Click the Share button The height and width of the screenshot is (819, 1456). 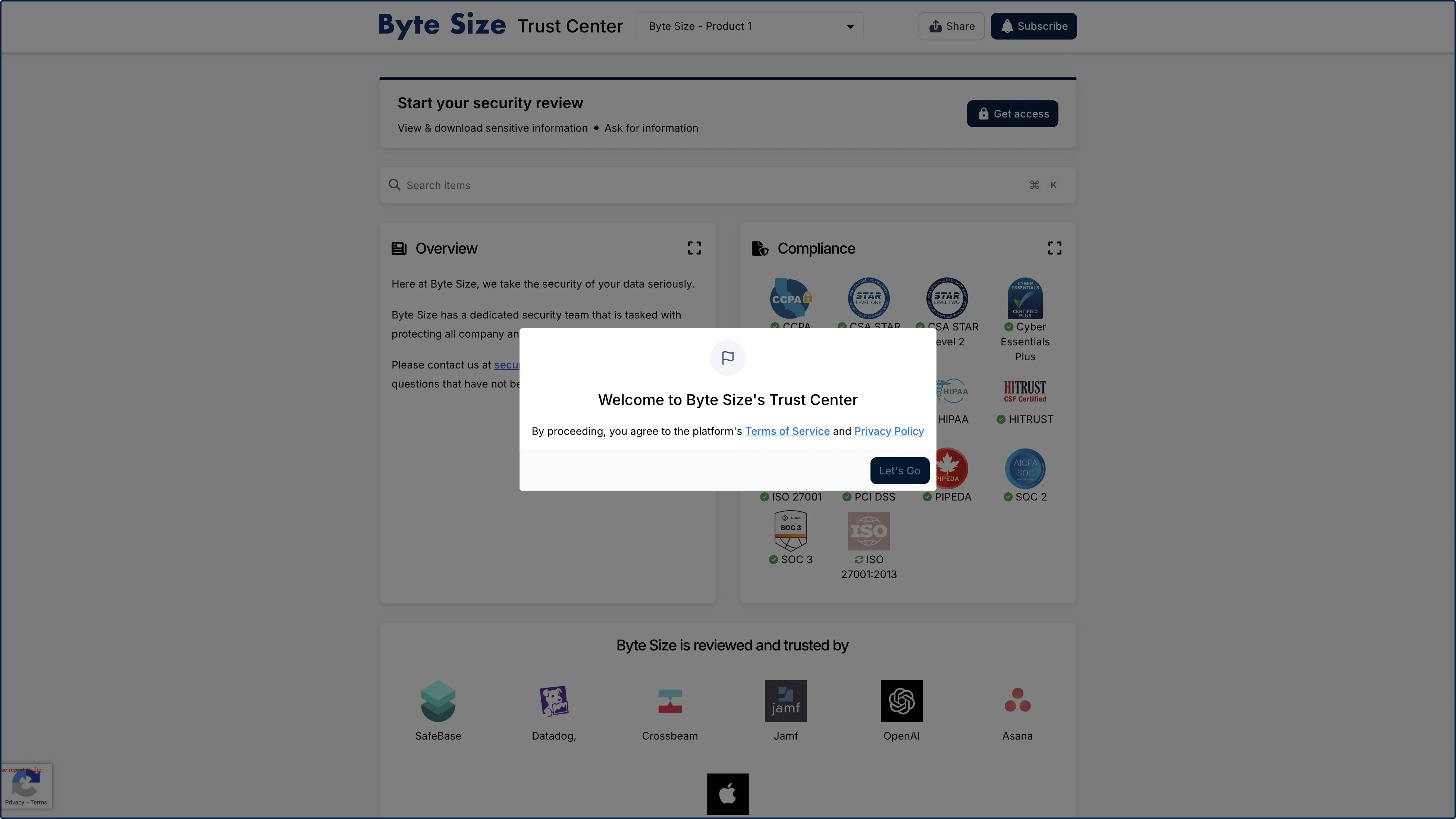click(951, 26)
